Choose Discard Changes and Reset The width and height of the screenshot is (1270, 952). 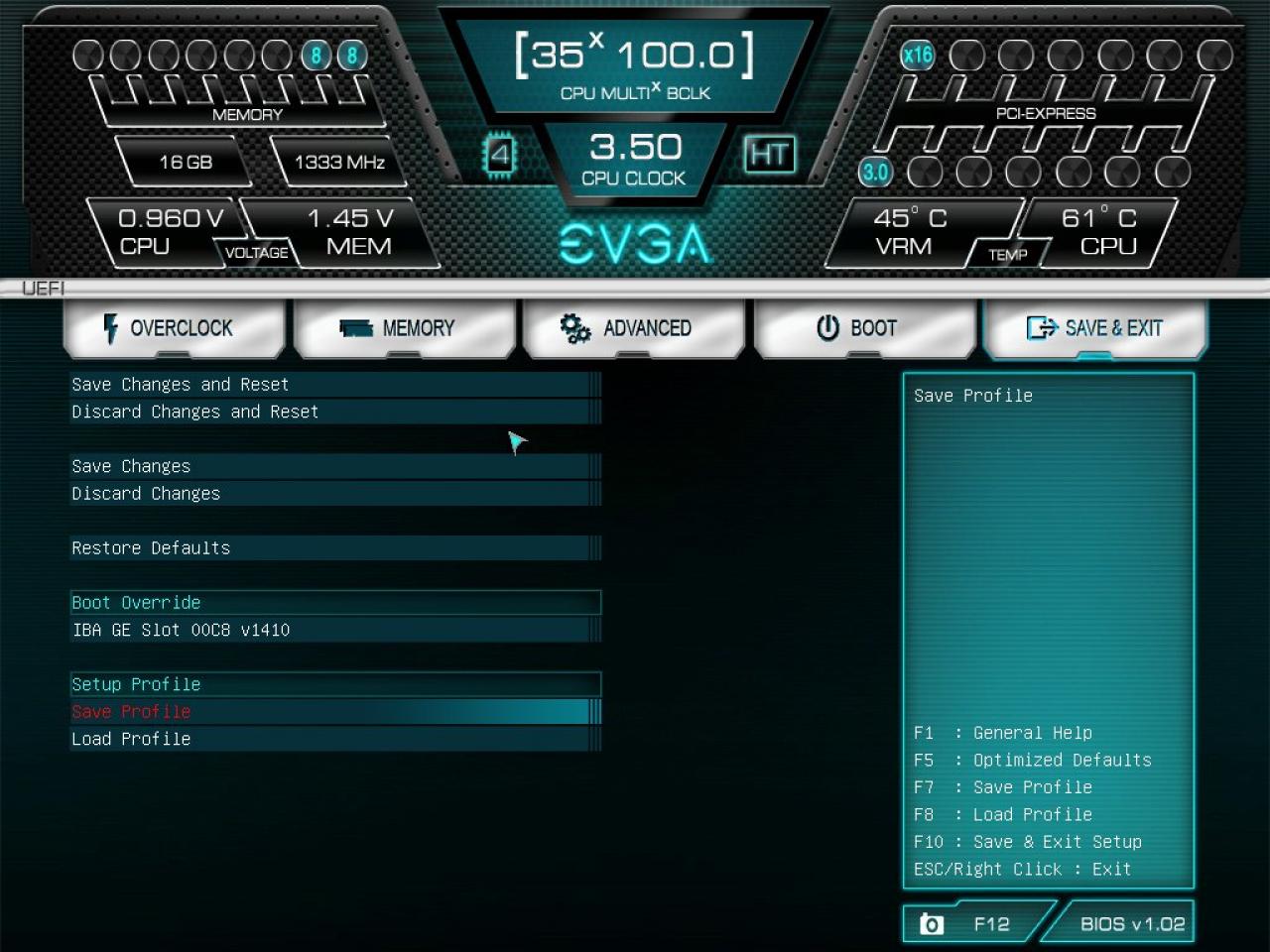tap(335, 412)
